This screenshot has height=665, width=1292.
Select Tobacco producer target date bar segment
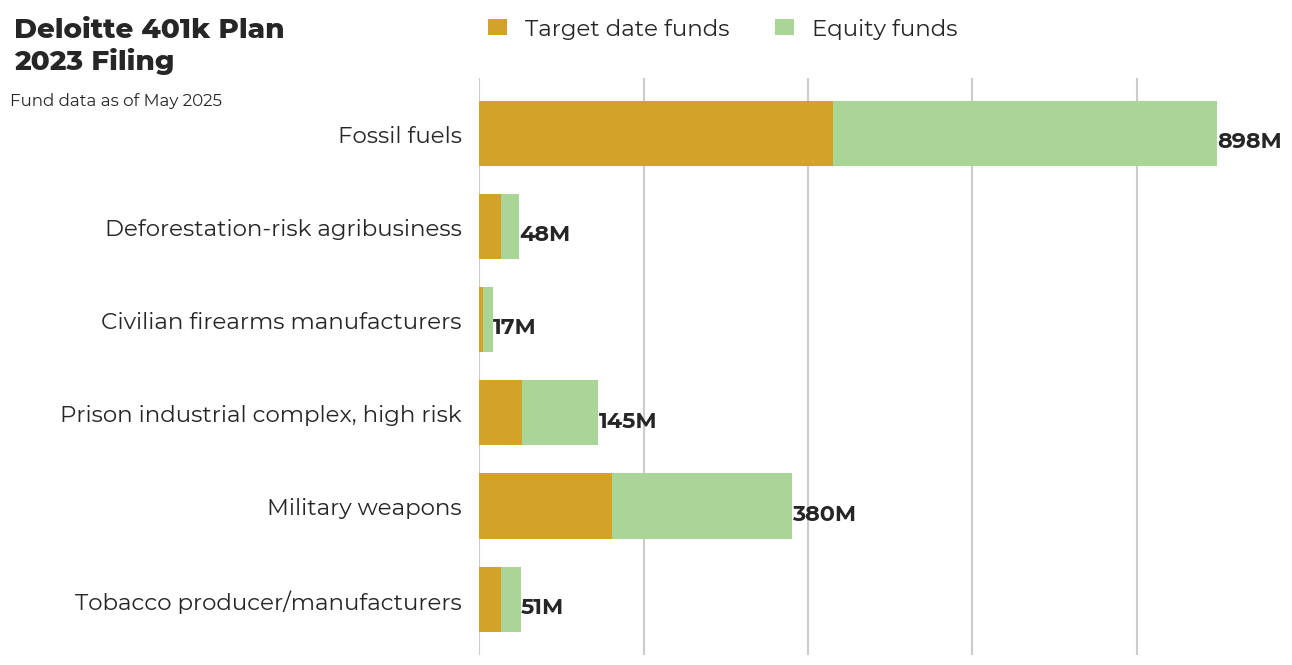click(490, 599)
